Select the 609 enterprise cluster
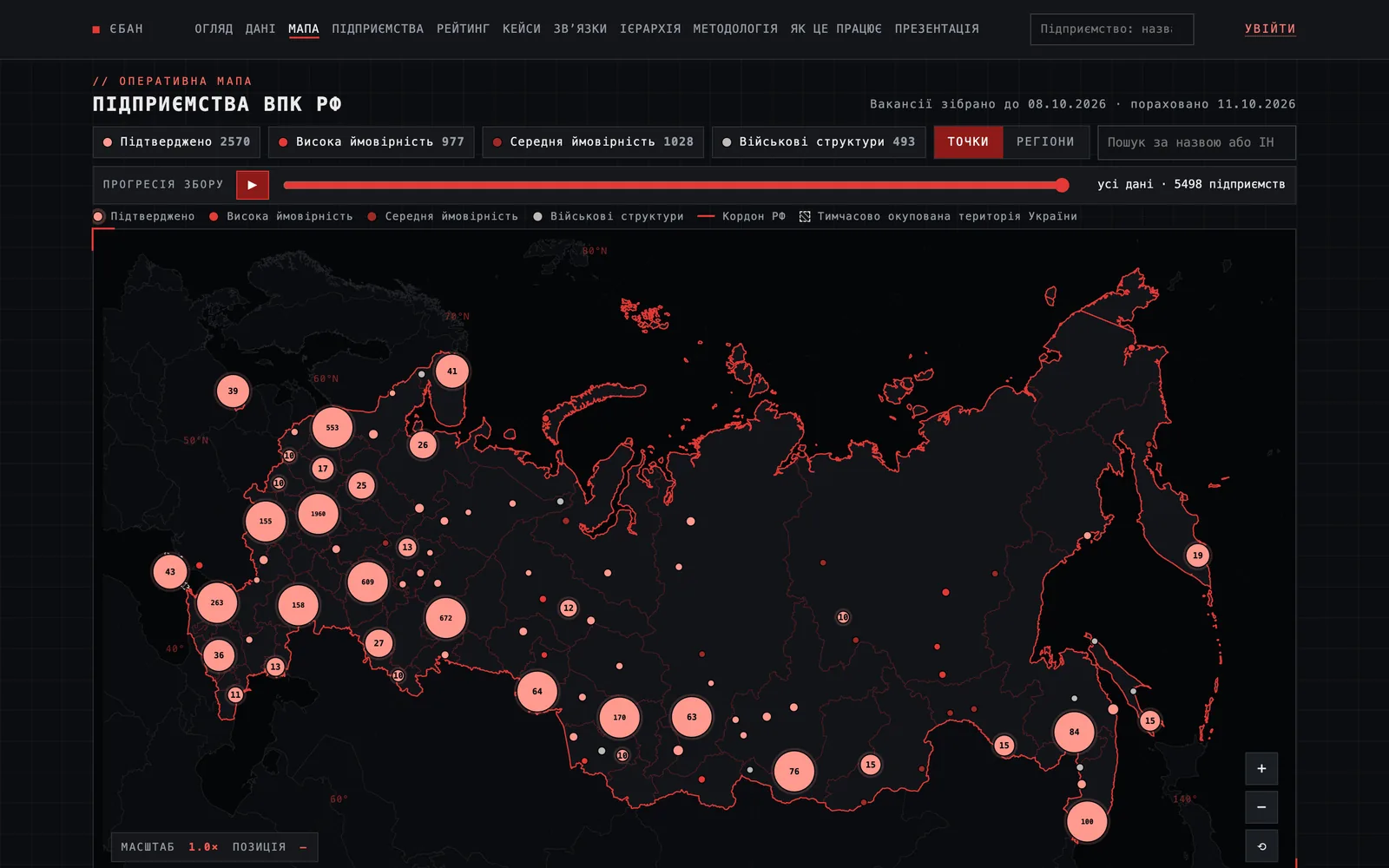Image resolution: width=1389 pixels, height=868 pixels. pos(368,582)
